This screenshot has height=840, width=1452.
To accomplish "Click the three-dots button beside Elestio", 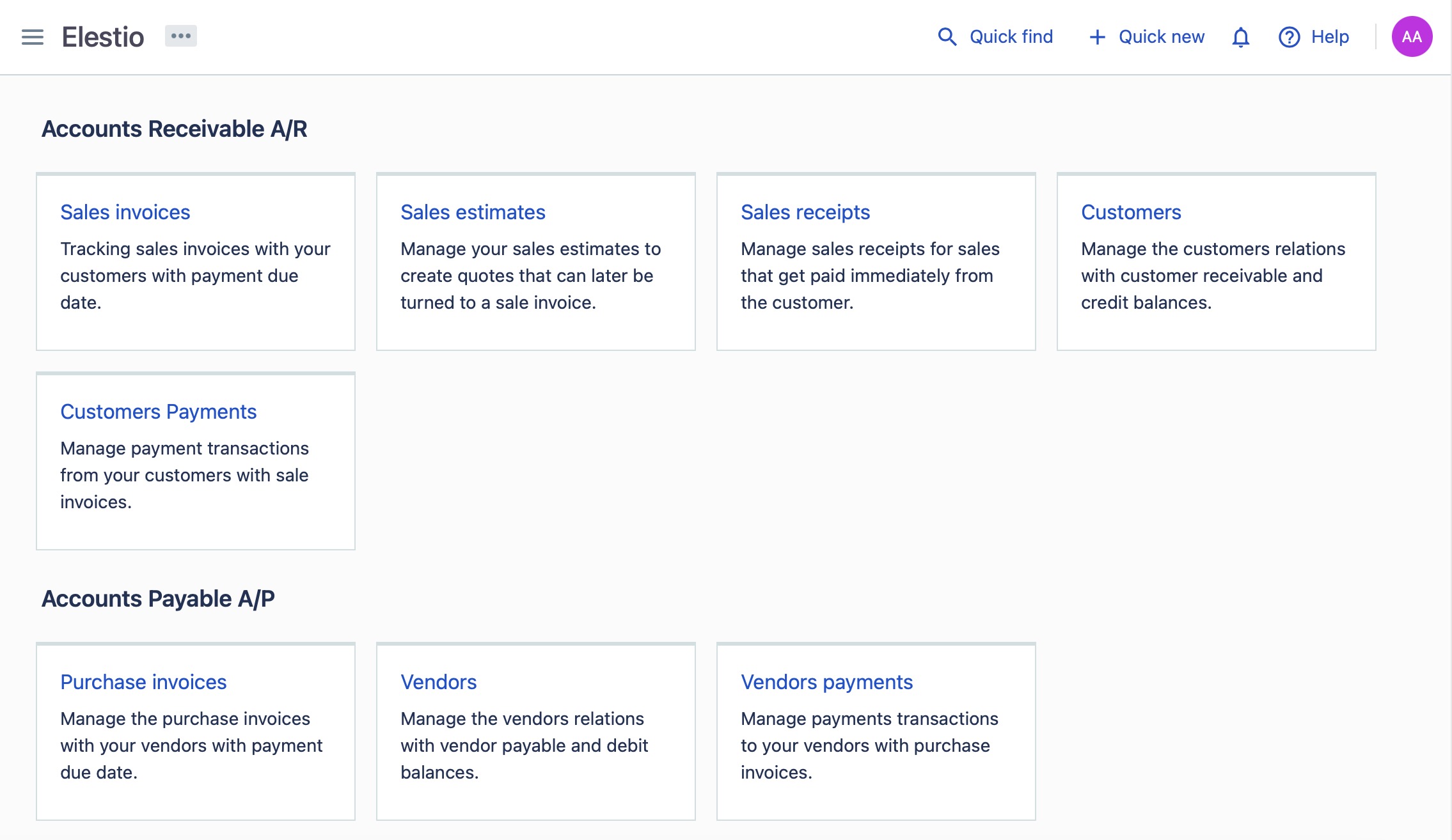I will pyautogui.click(x=181, y=36).
